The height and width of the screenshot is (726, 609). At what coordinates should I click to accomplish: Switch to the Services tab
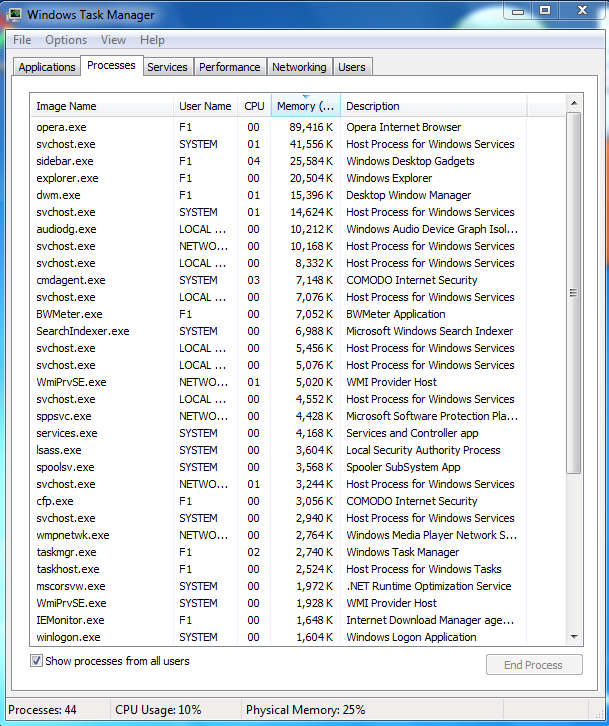point(167,67)
